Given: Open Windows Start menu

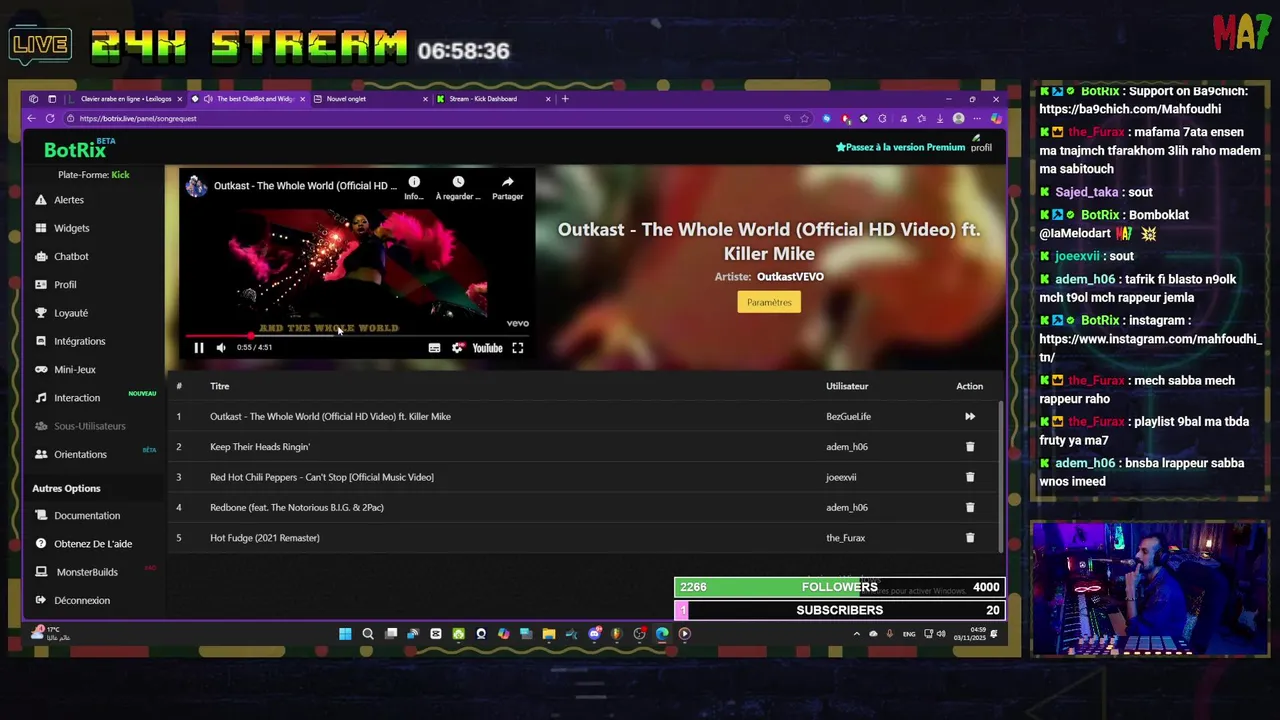Looking at the screenshot, I should (345, 634).
